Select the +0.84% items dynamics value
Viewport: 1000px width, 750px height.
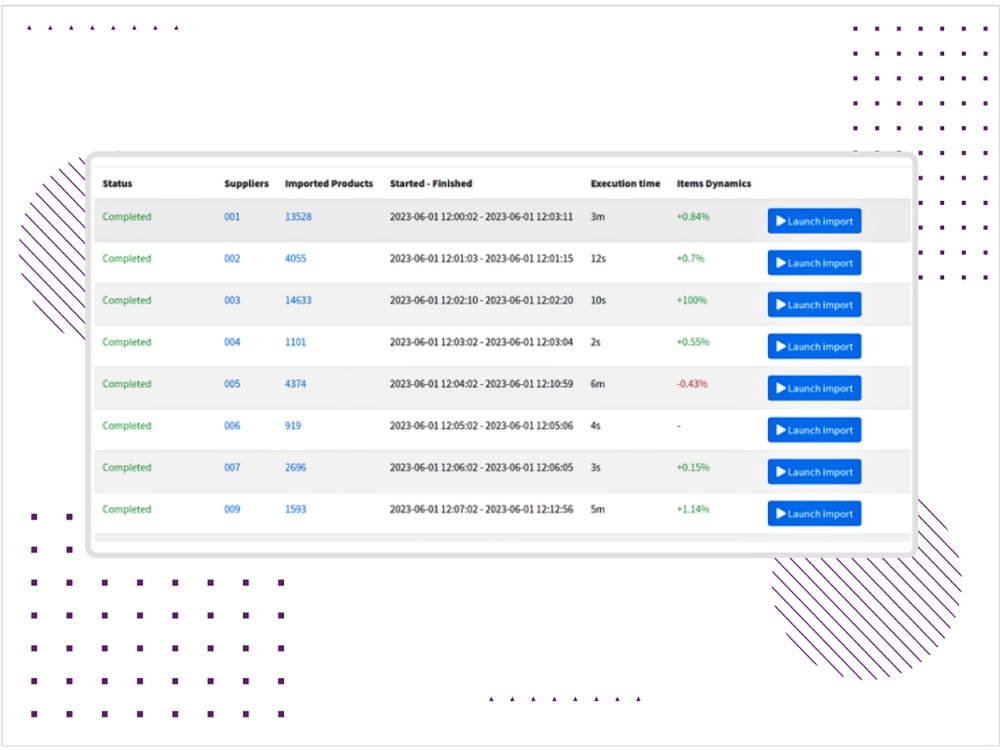(693, 217)
